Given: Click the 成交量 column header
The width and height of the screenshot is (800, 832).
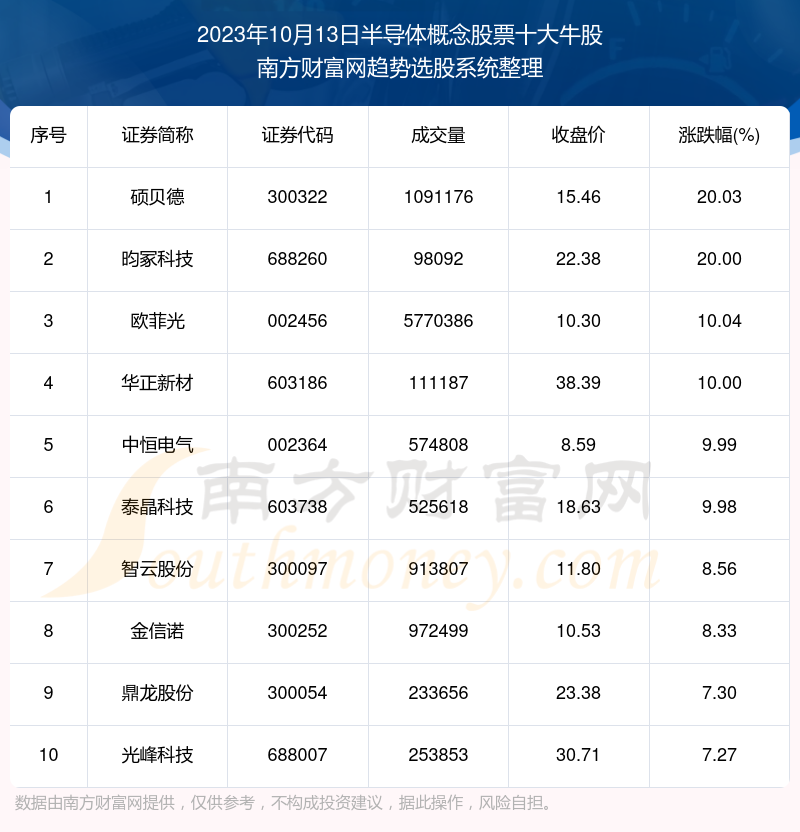Looking at the screenshot, I should coord(438,135).
